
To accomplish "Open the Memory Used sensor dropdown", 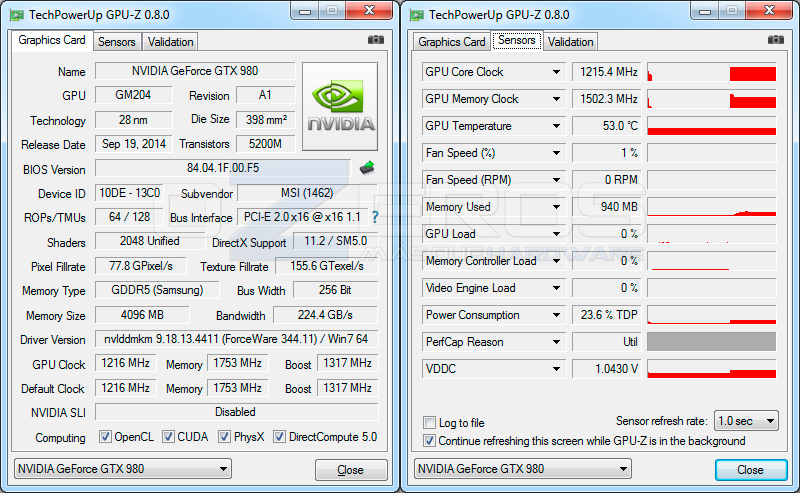I will pyautogui.click(x=556, y=207).
